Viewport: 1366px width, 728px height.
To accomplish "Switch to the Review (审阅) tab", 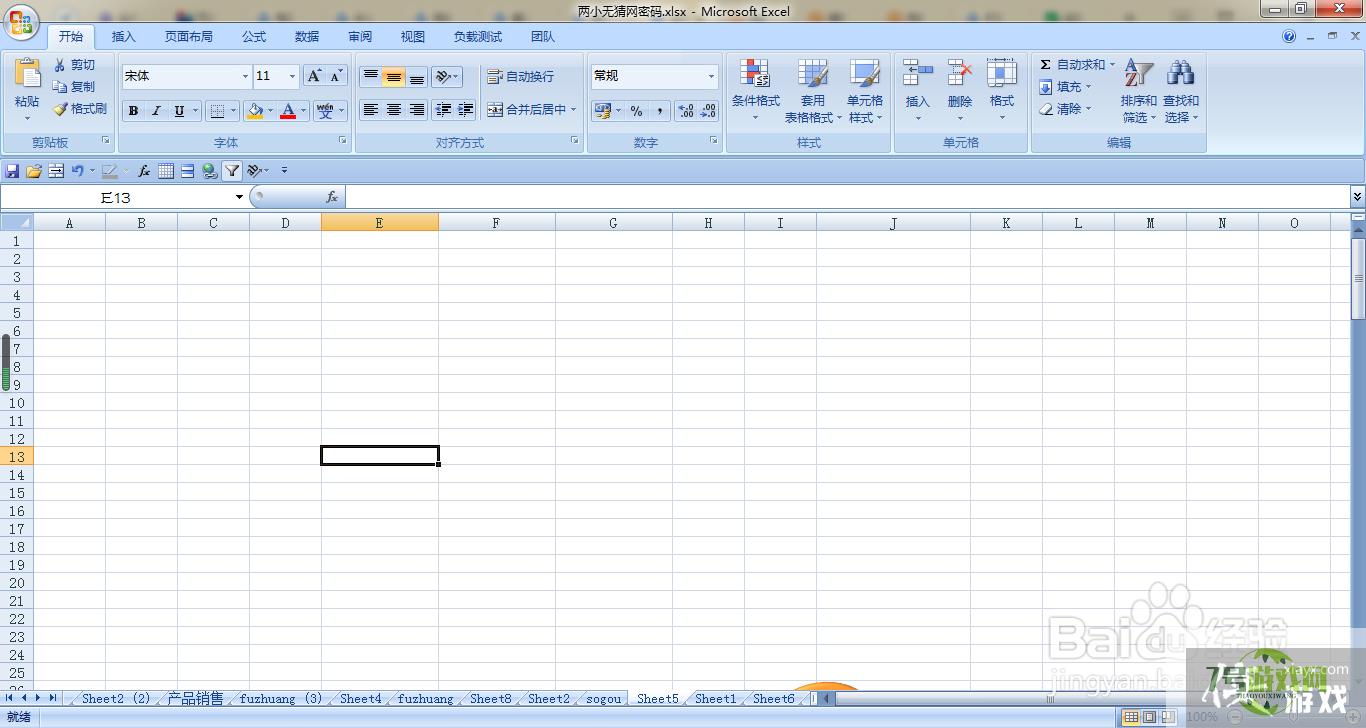I will (360, 36).
